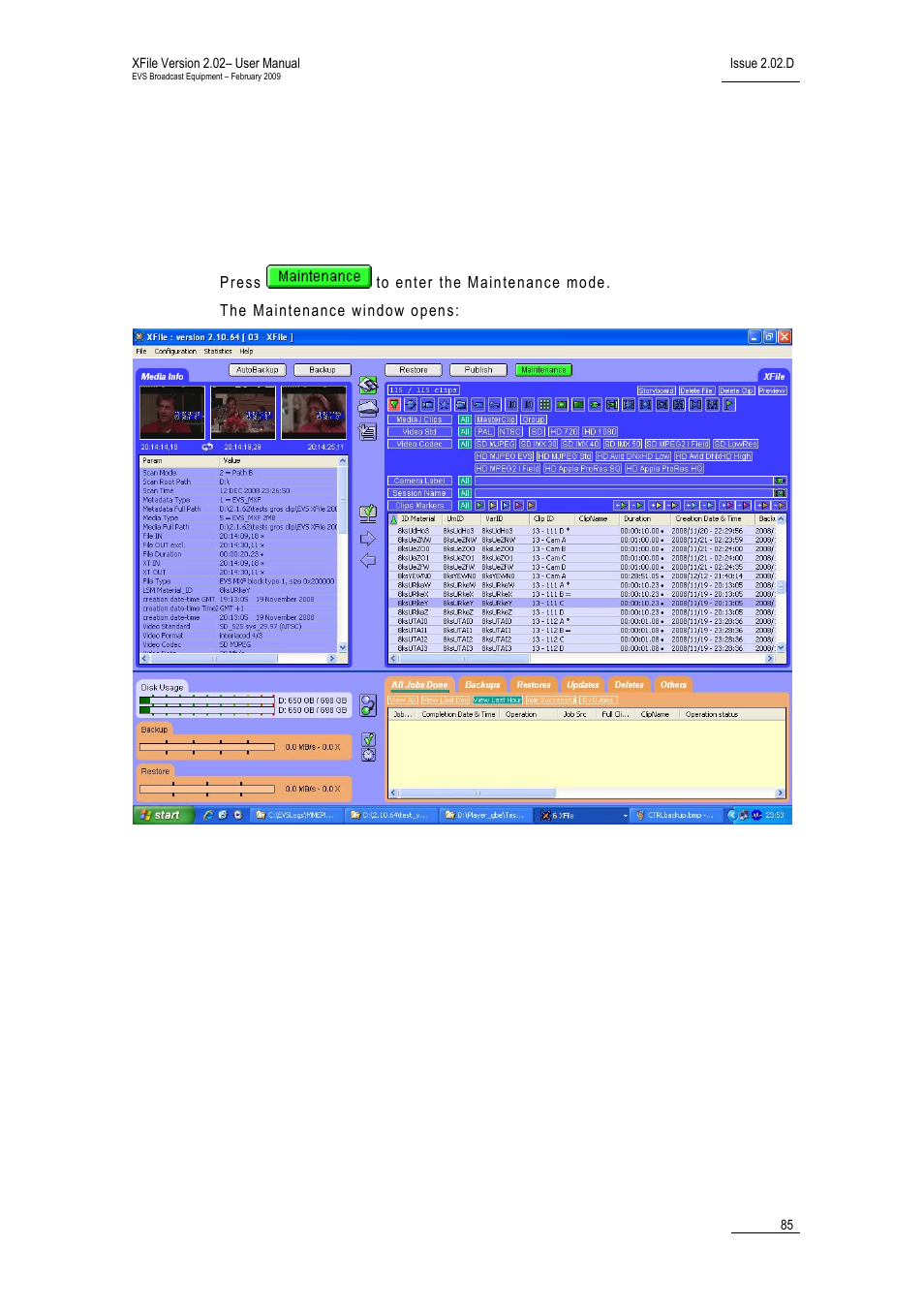Click the Backup speed slider bar
This screenshot has height=1308, width=924.
tap(206, 747)
